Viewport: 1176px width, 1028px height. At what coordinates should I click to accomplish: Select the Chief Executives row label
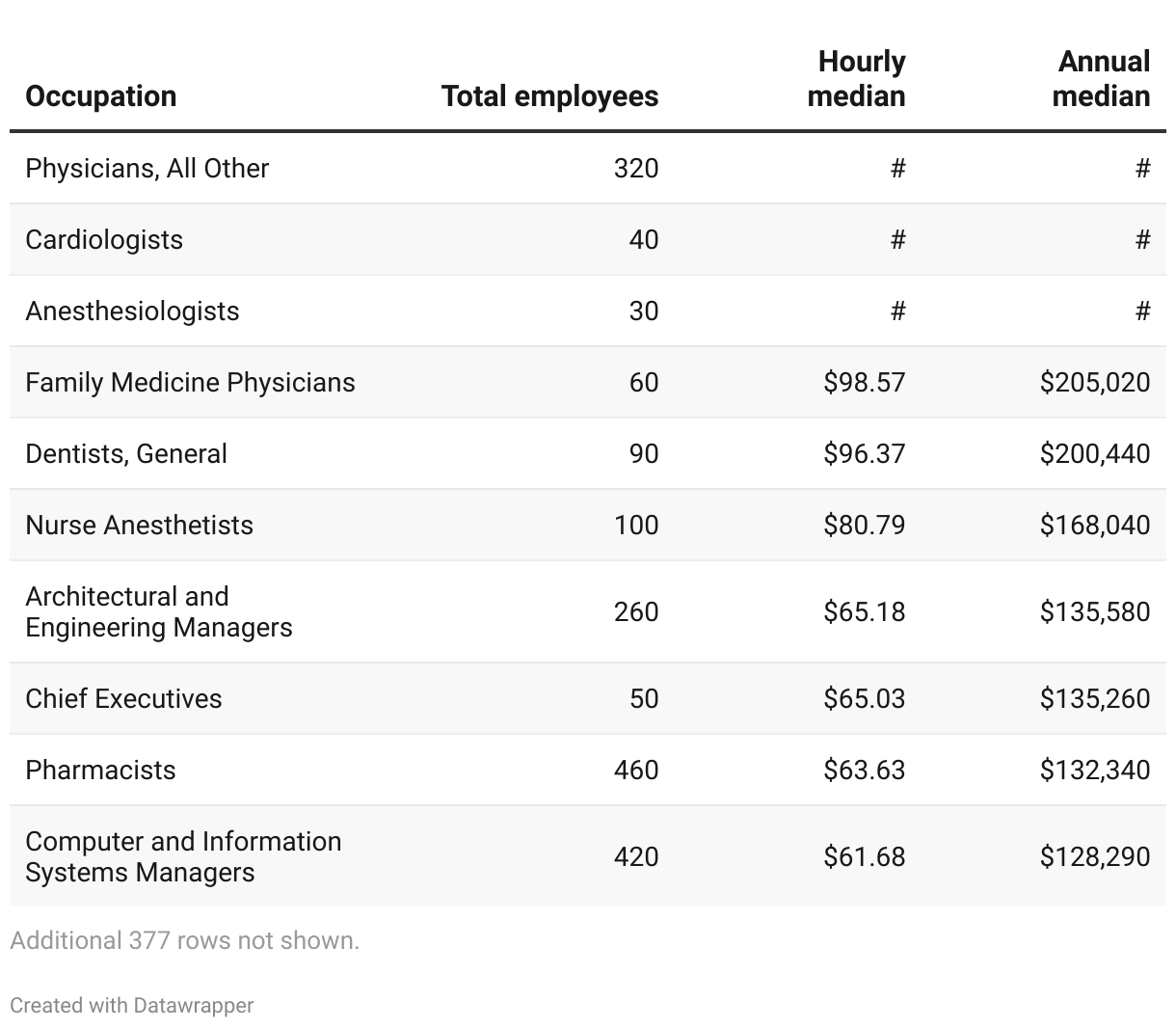pyautogui.click(x=123, y=698)
